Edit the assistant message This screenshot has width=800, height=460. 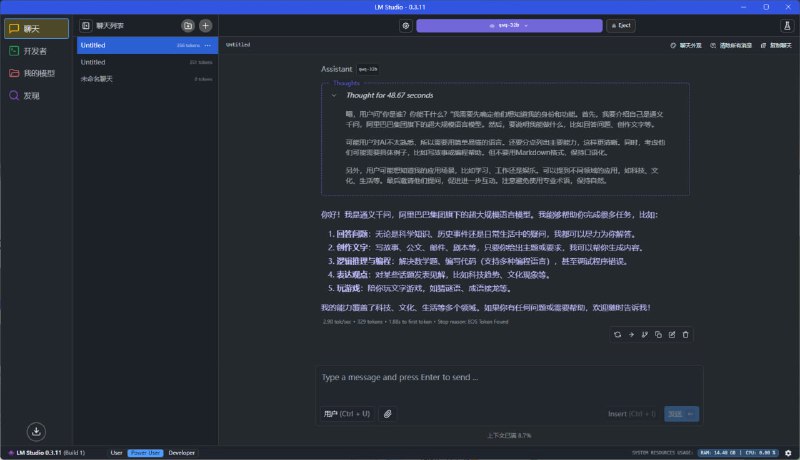click(672, 335)
